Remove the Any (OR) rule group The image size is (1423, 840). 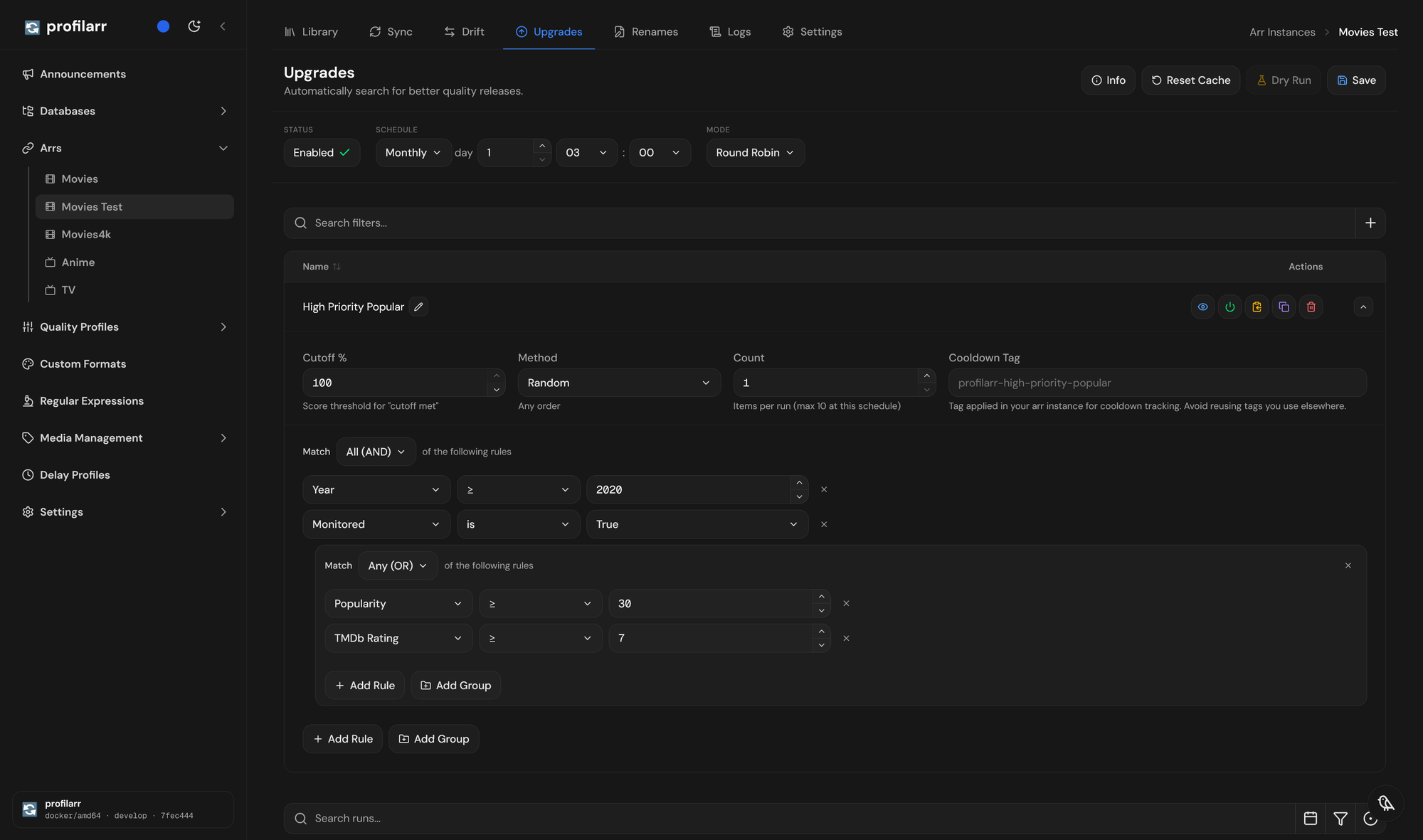click(1348, 565)
